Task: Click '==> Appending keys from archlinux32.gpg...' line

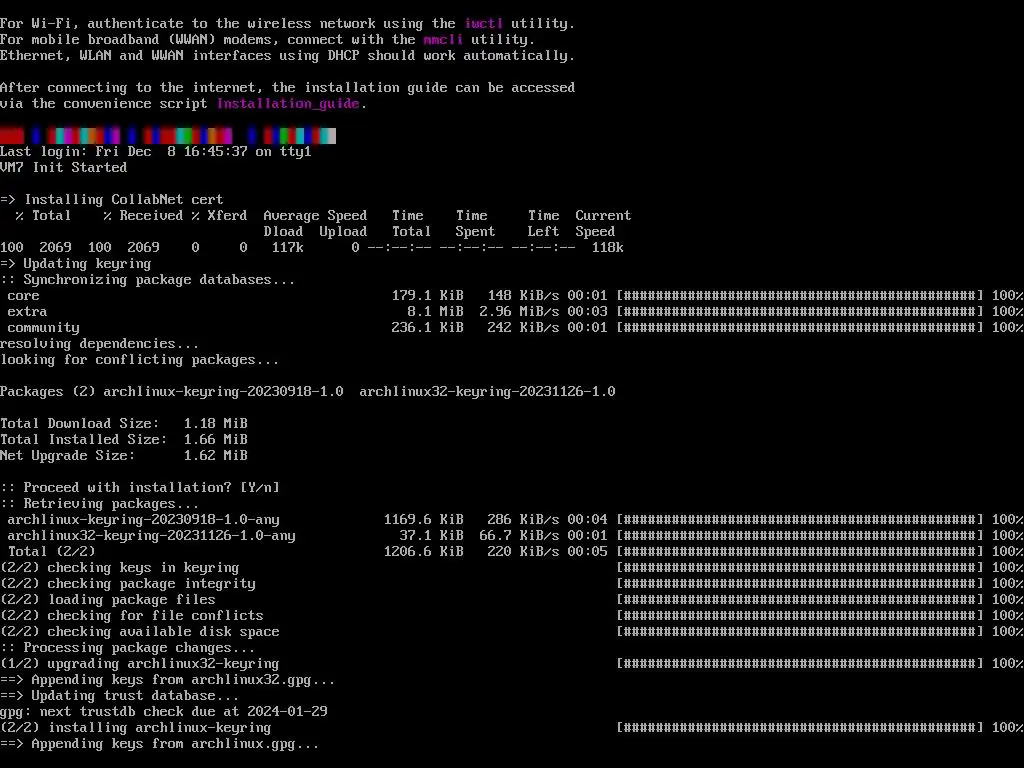Action: click(x=168, y=680)
